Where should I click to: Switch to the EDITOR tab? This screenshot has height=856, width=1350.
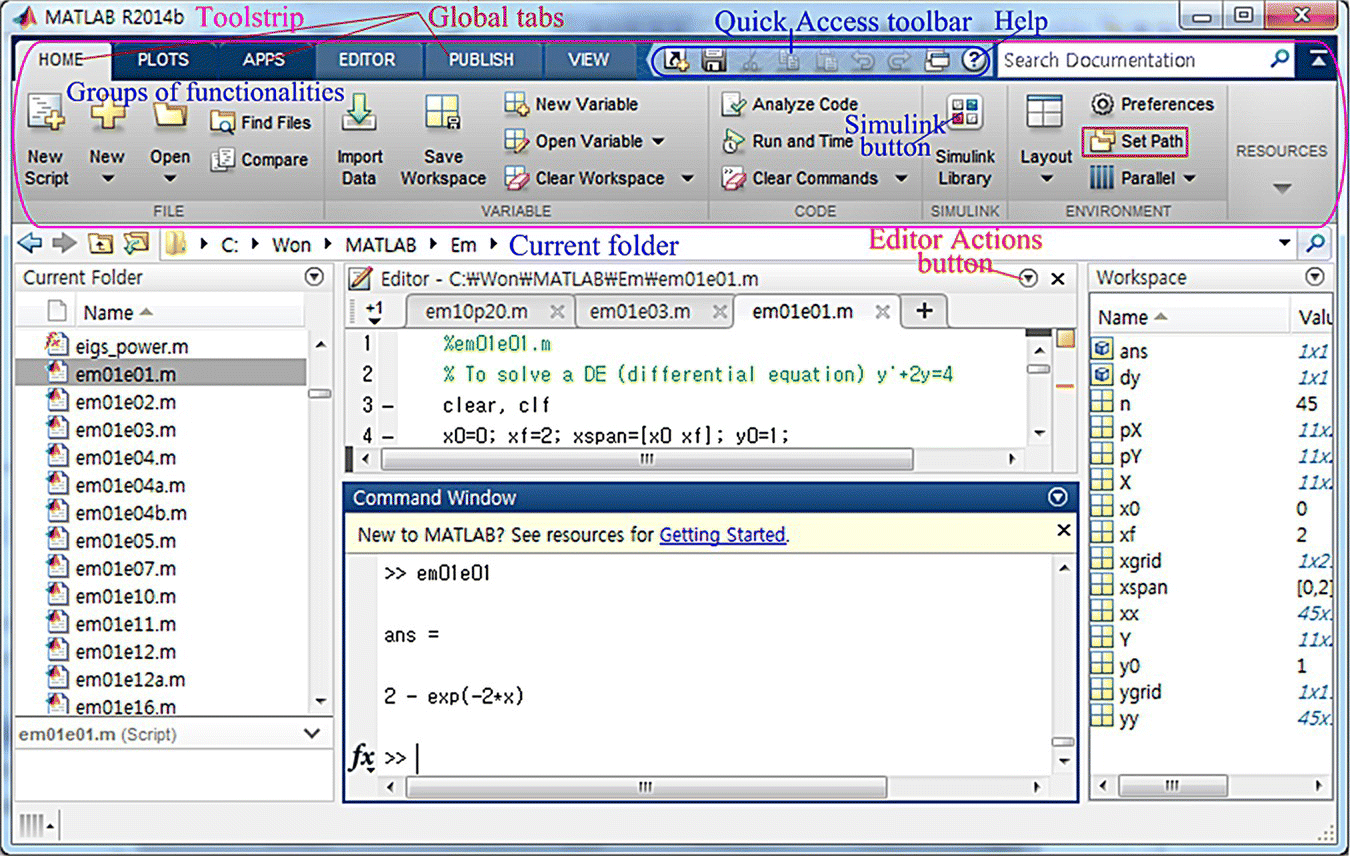(x=367, y=60)
